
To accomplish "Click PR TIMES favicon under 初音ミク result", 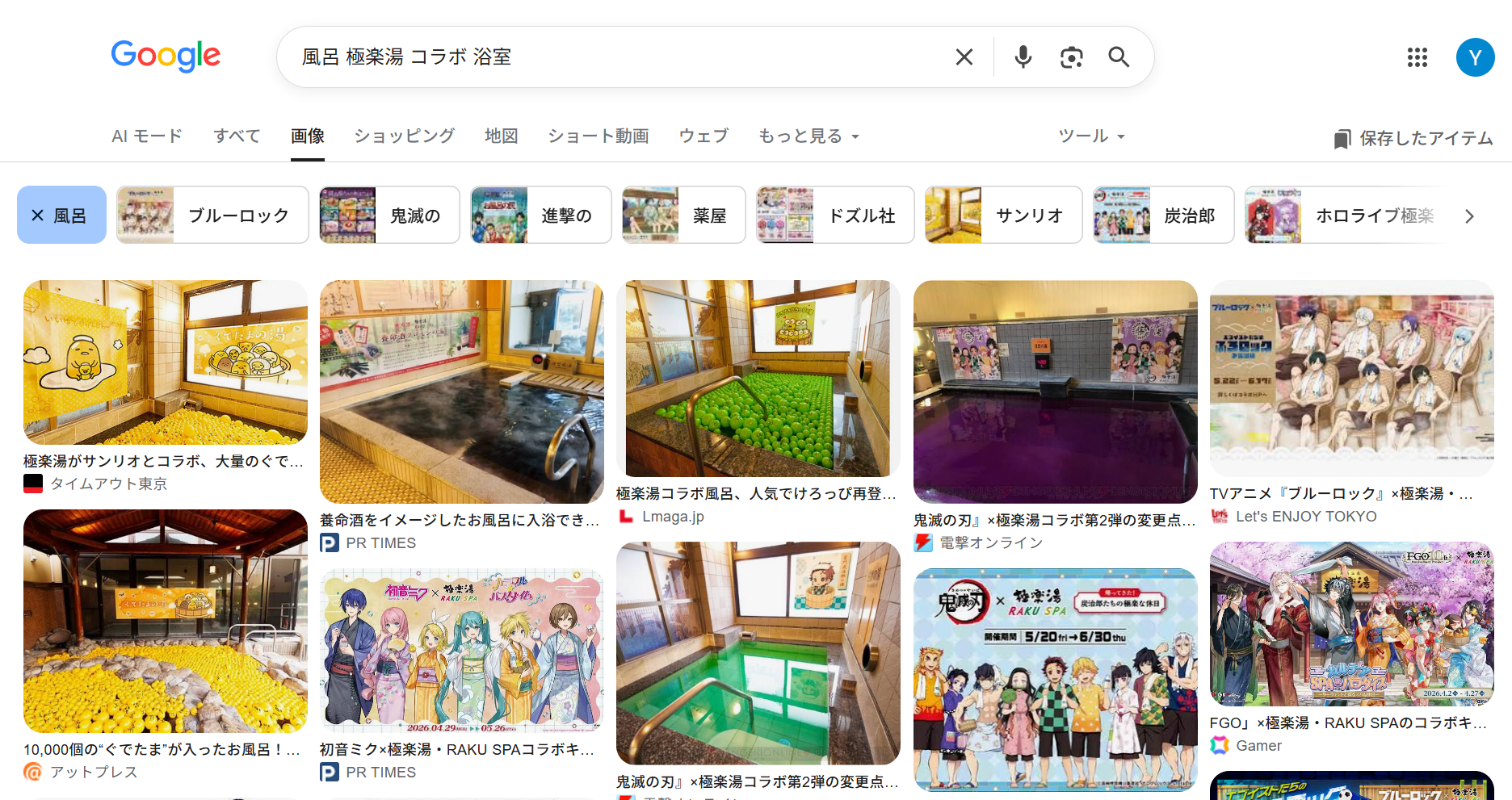I will [x=330, y=773].
